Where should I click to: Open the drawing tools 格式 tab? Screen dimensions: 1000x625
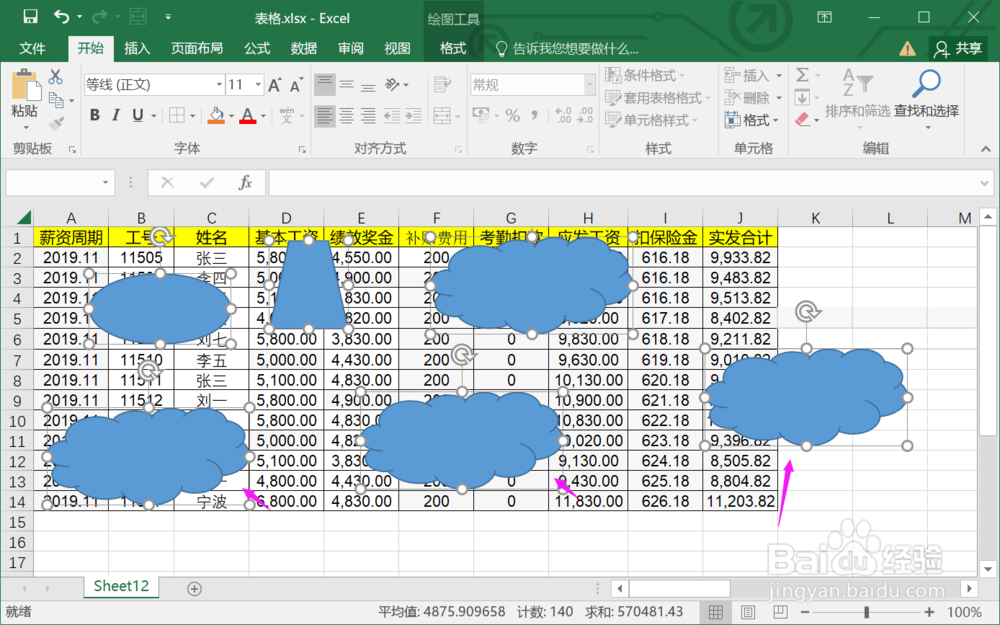click(453, 48)
